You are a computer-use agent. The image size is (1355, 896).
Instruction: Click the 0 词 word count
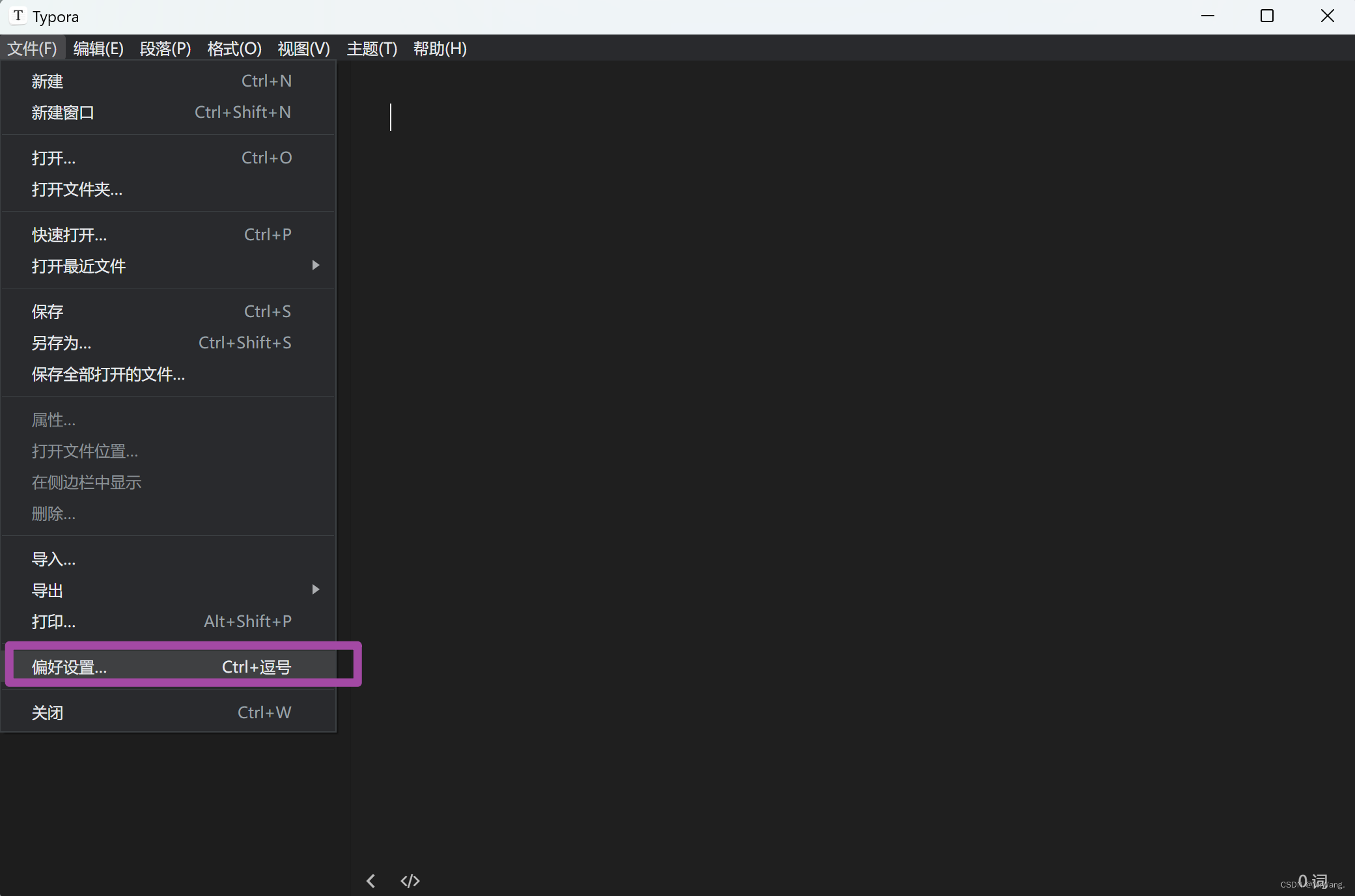(1313, 881)
